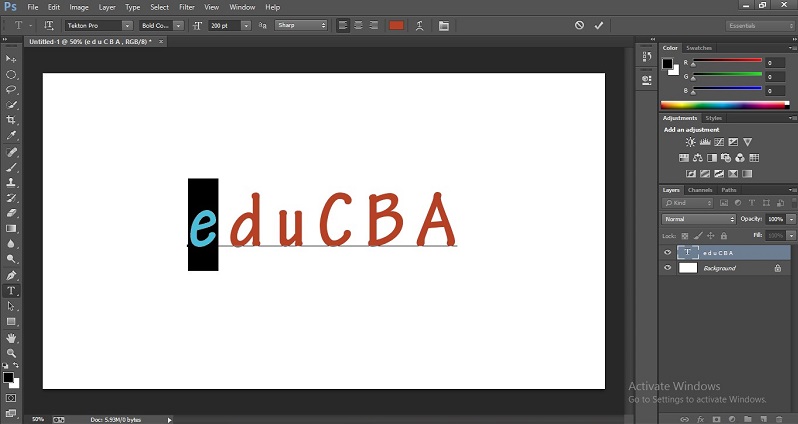Viewport: 798px width, 424px height.
Task: Click the delete layer trash icon
Action: 779,419
